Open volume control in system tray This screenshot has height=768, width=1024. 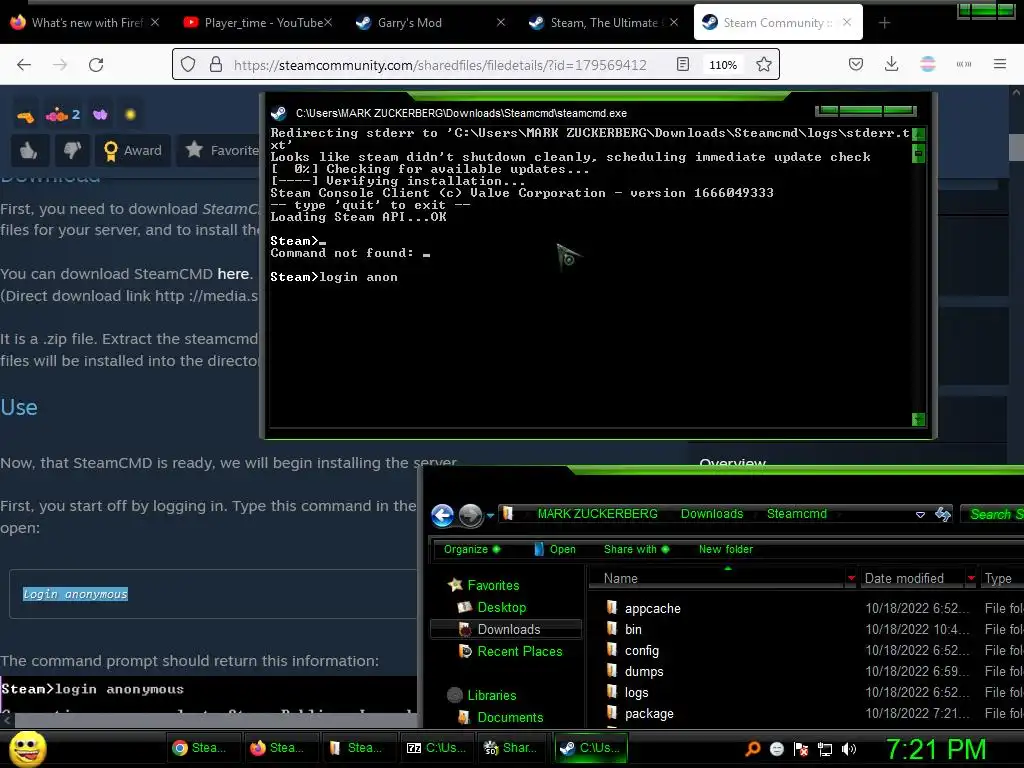pyautogui.click(x=848, y=749)
